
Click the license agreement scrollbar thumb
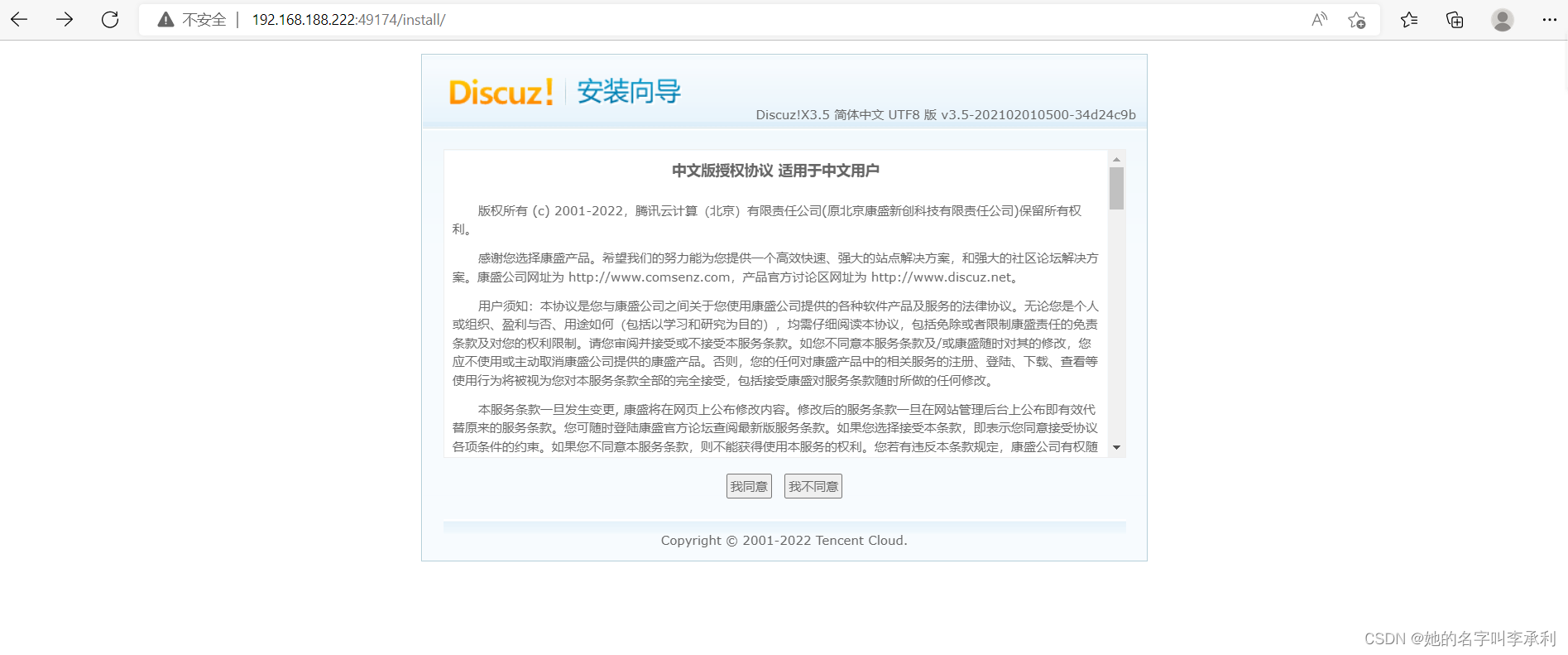point(1116,189)
